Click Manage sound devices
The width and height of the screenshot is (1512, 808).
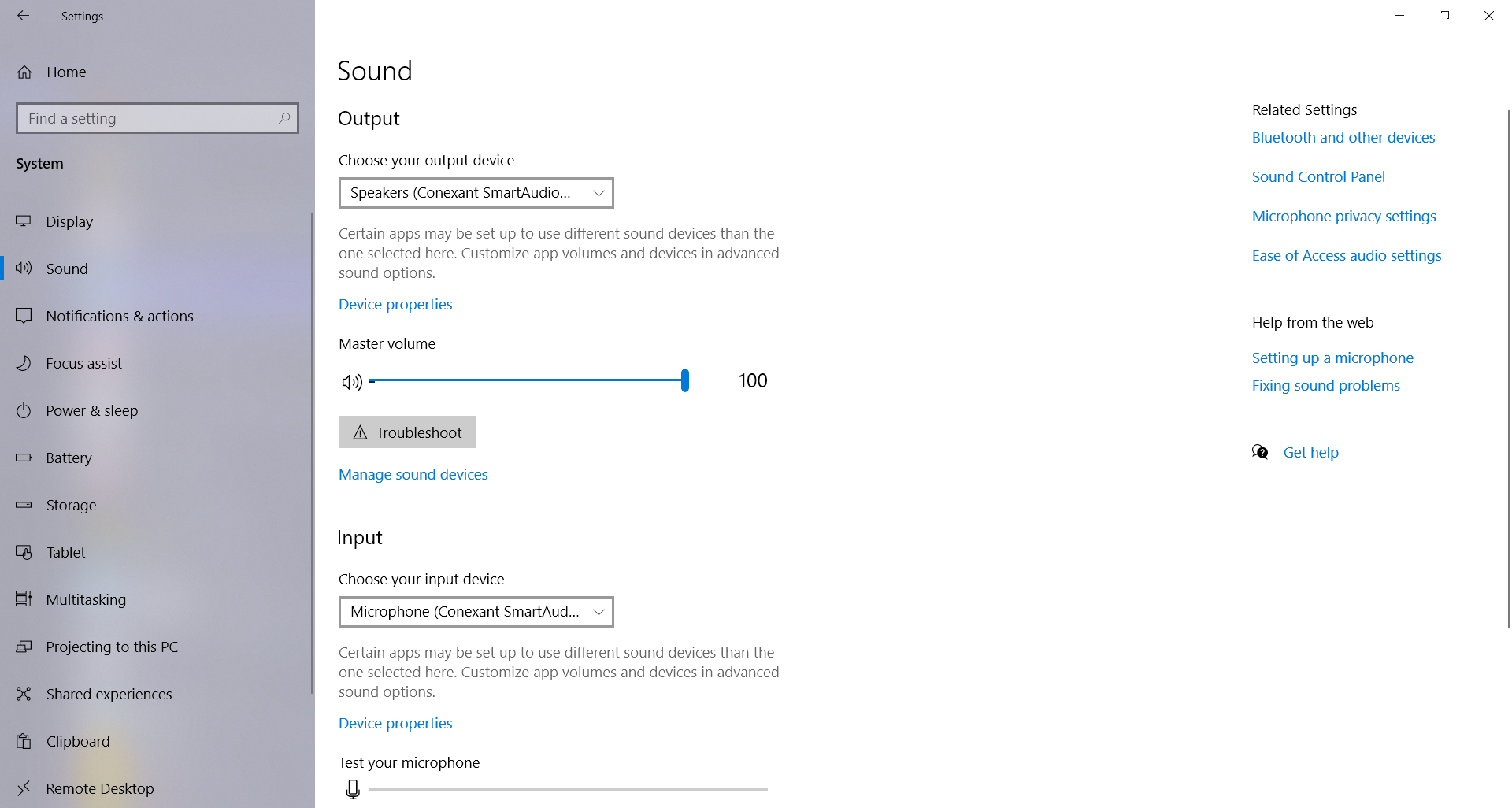tap(413, 474)
